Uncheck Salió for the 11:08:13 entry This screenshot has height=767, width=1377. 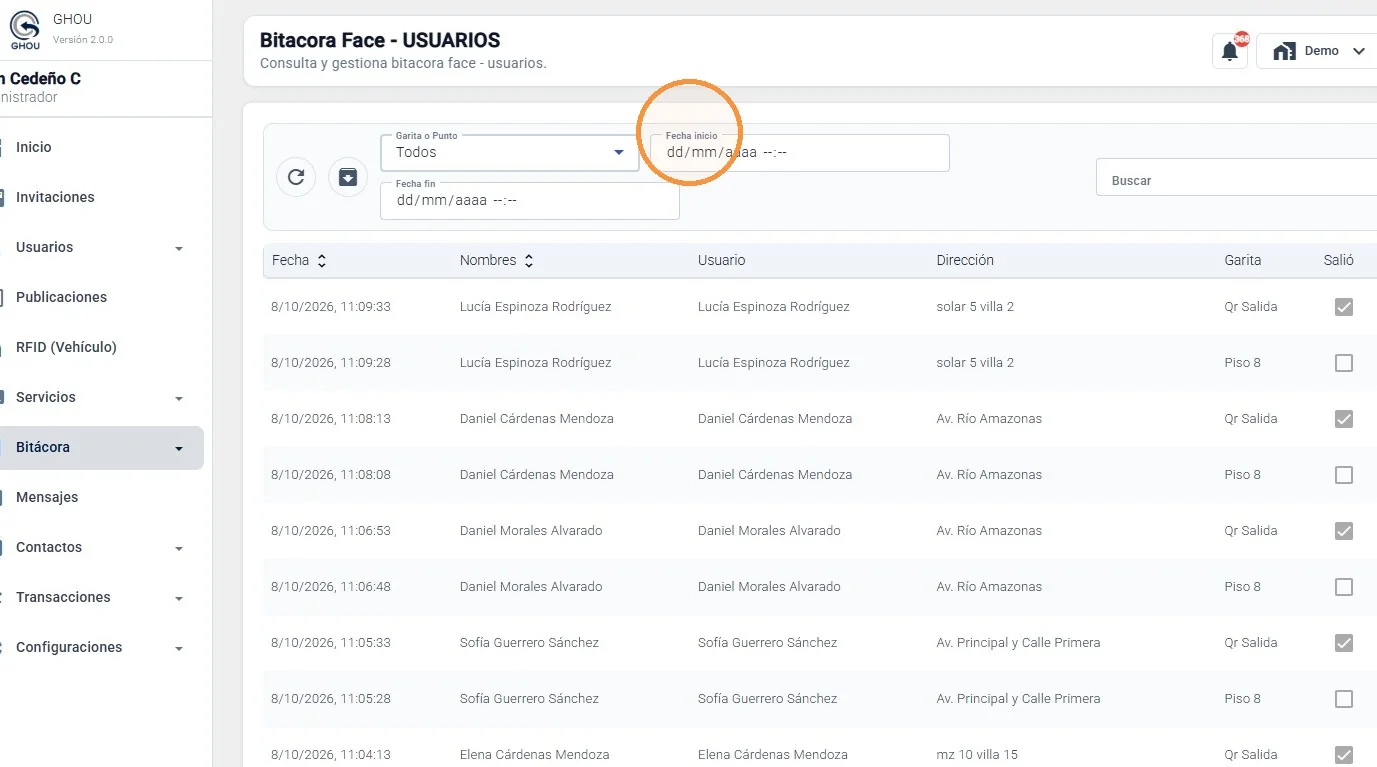[1344, 419]
